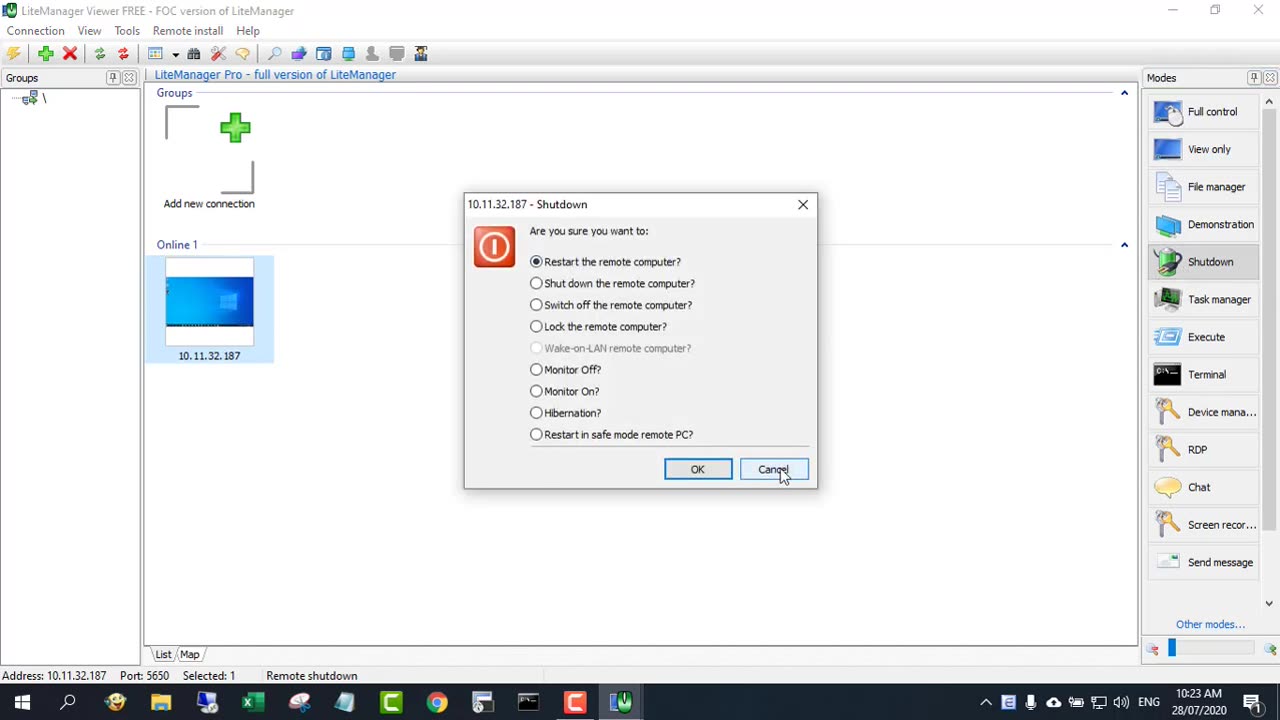Viewport: 1280px width, 720px height.
Task: Click the Other modes link
Action: 1210,624
